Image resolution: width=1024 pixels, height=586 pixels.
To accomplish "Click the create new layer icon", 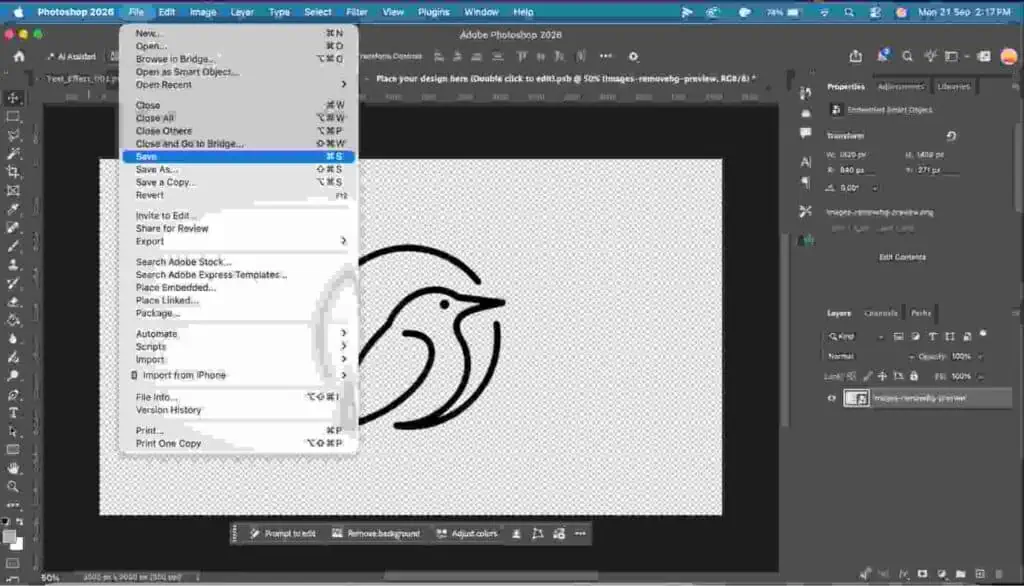I will coord(980,574).
